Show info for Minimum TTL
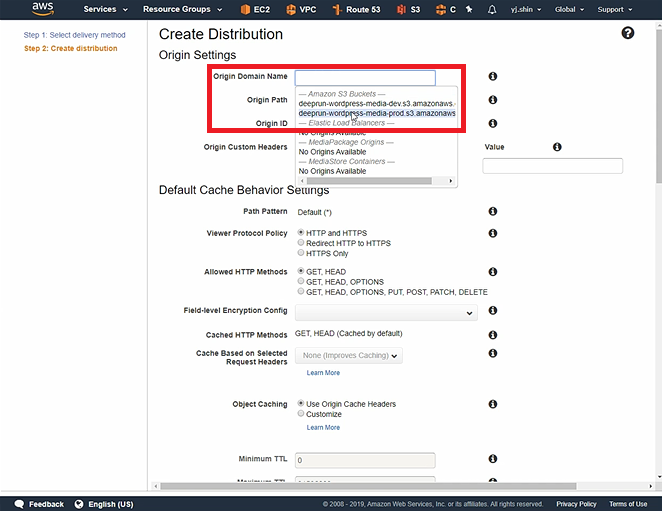This screenshot has height=512, width=662. coord(492,459)
